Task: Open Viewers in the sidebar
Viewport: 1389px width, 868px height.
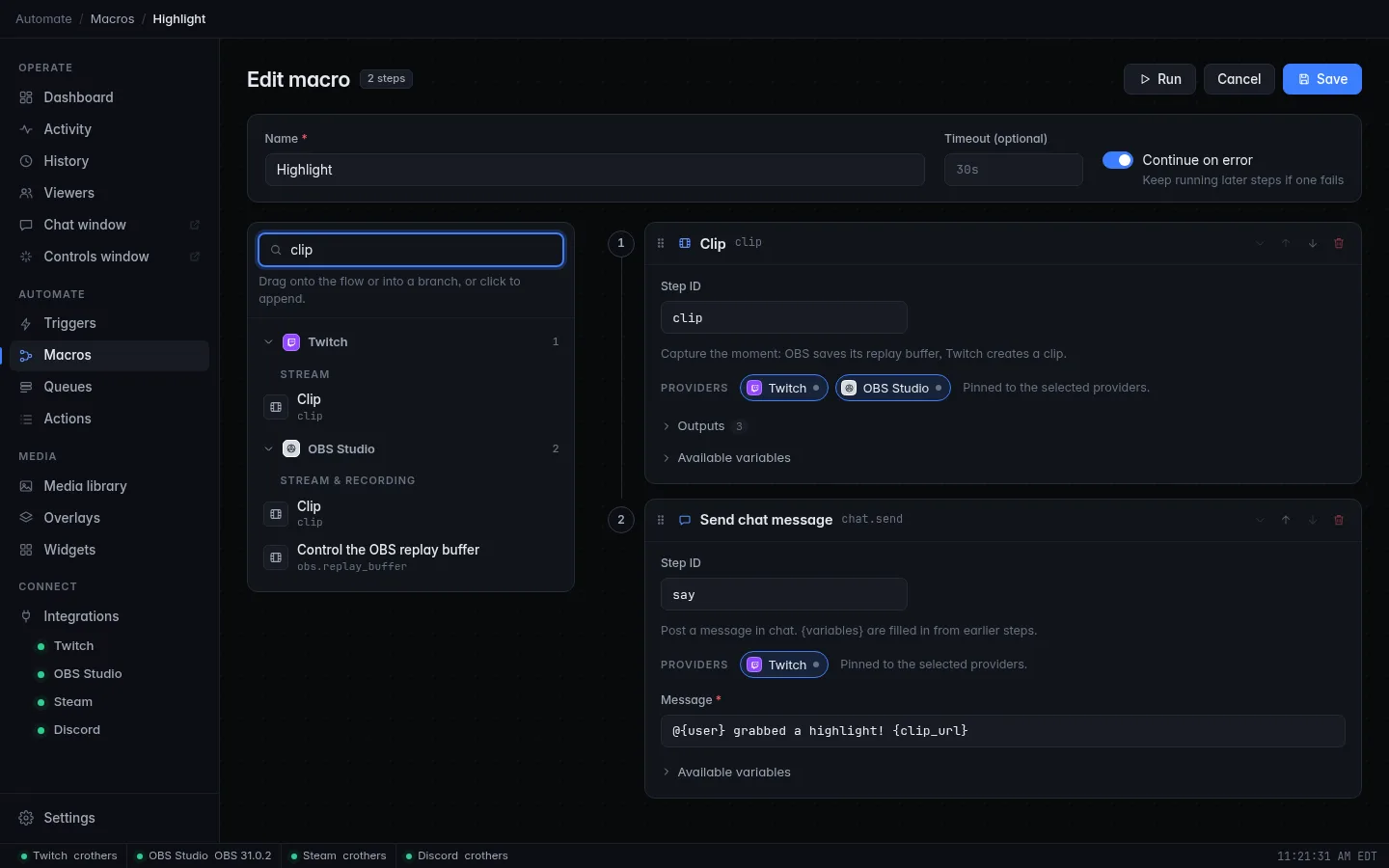Action: (109, 193)
